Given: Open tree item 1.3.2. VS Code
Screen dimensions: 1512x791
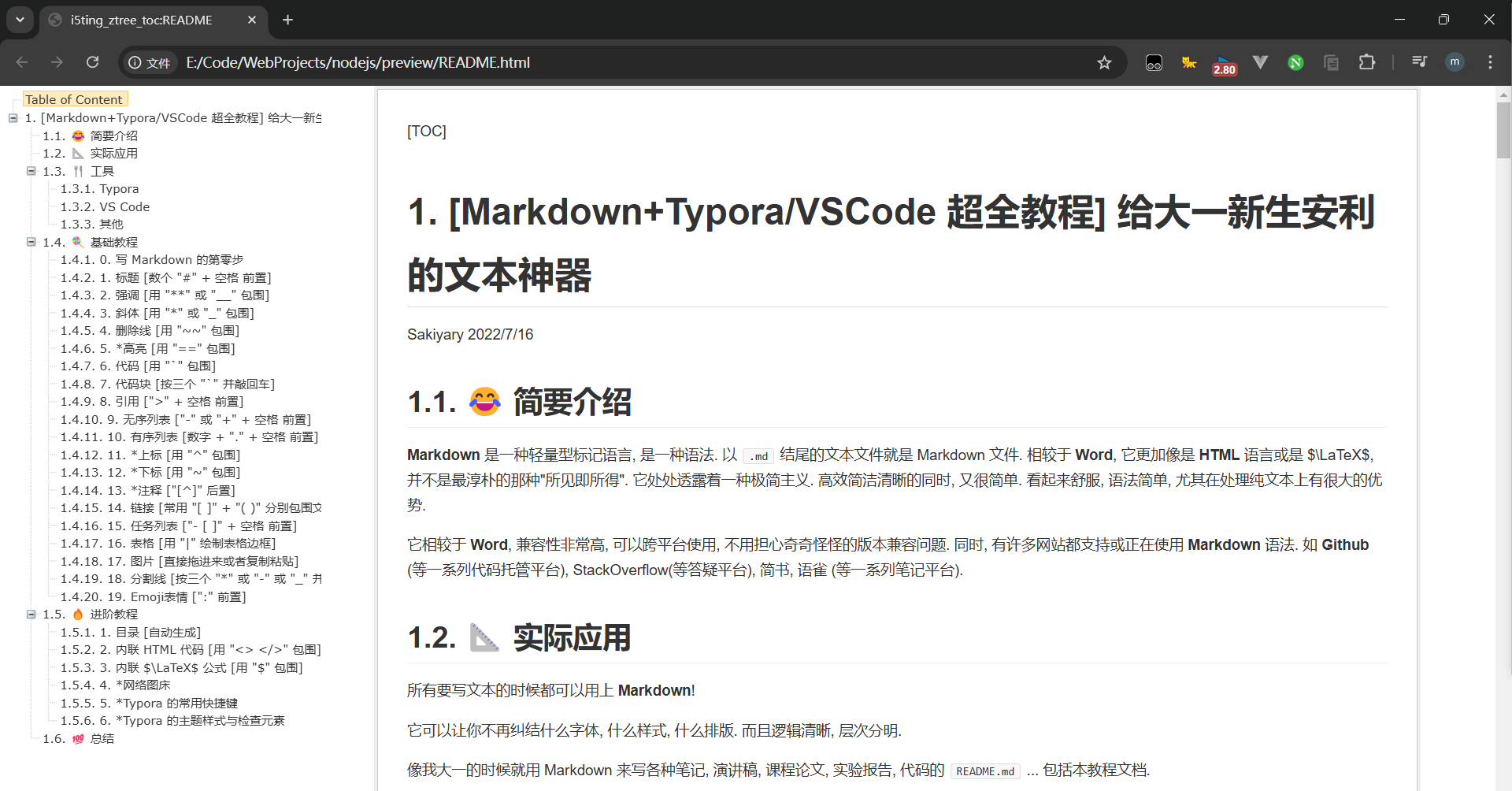Looking at the screenshot, I should coord(105,206).
